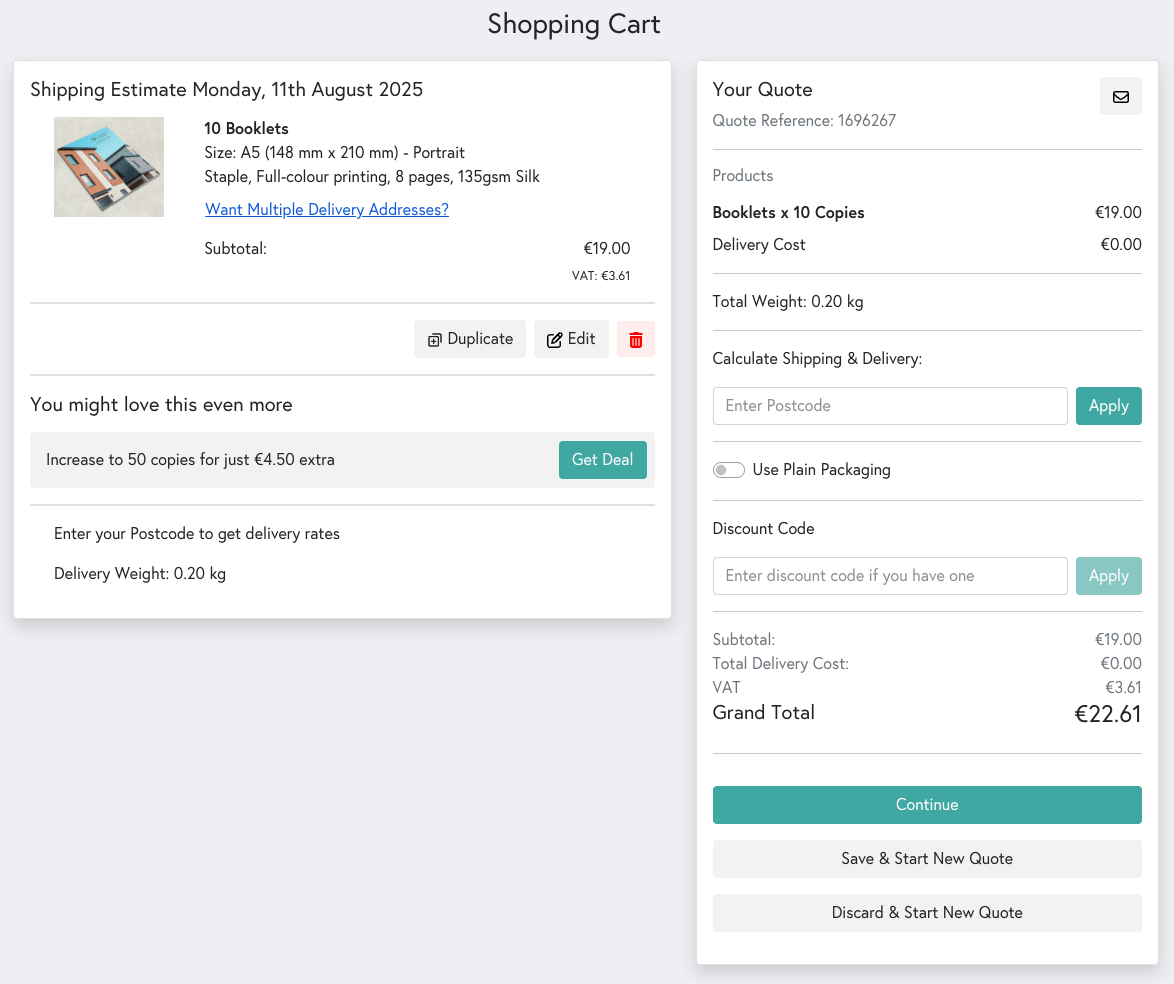1174x984 pixels.
Task: Email the quote using envelope icon
Action: click(1120, 96)
